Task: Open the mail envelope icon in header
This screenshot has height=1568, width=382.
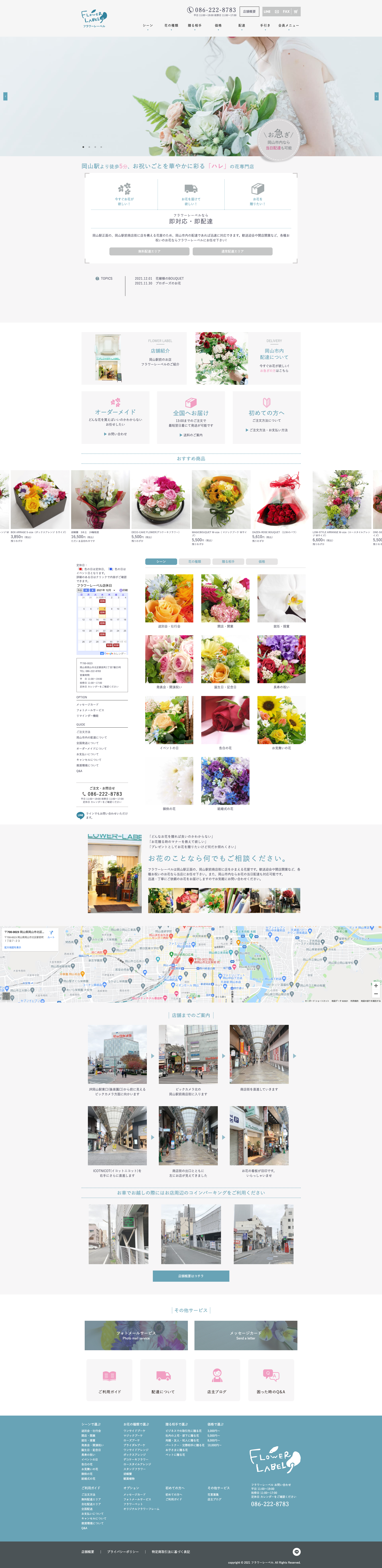Action: (277, 12)
